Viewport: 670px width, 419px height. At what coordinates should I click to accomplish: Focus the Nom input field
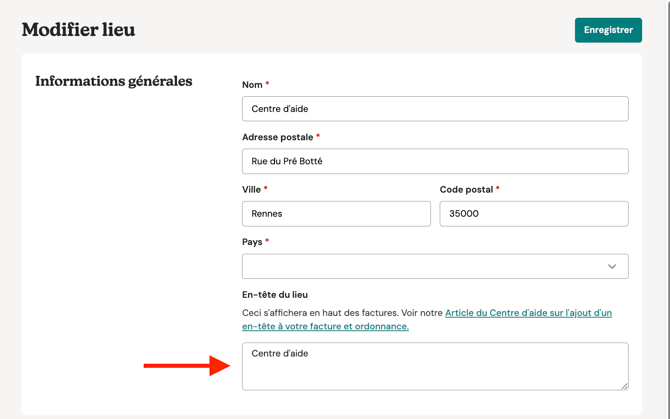(x=435, y=109)
